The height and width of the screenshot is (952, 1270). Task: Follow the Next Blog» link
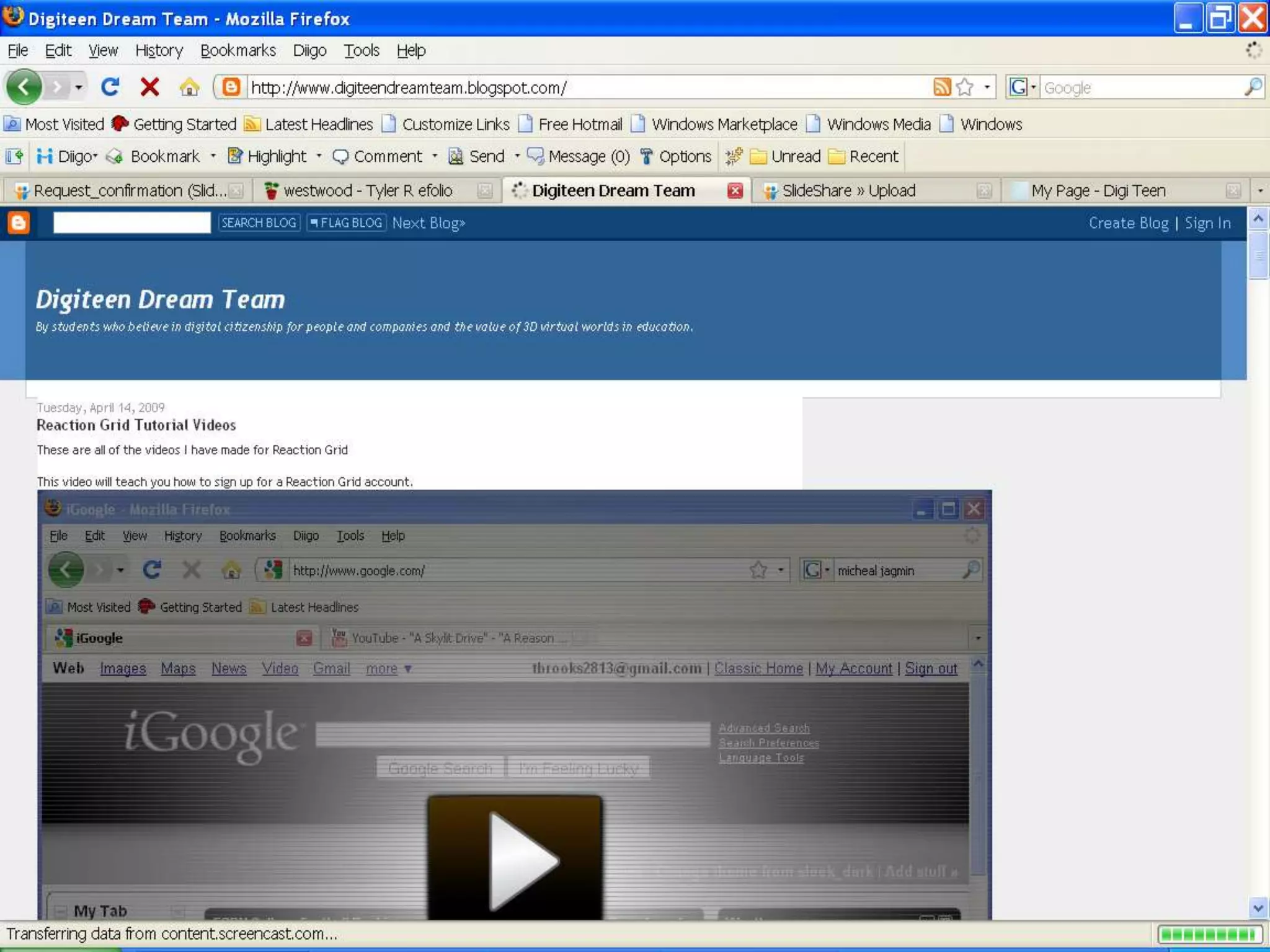coord(428,223)
